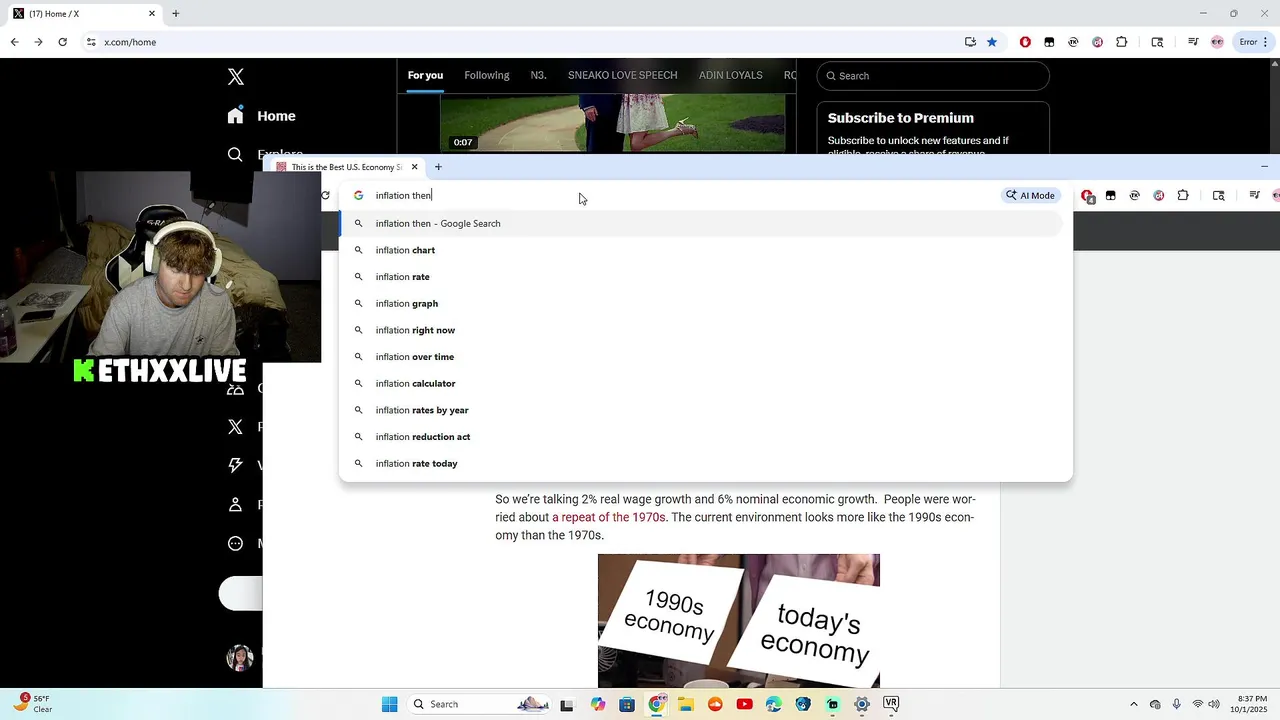Switch to the N3. tab
Viewport: 1280px width, 720px height.
538,75
